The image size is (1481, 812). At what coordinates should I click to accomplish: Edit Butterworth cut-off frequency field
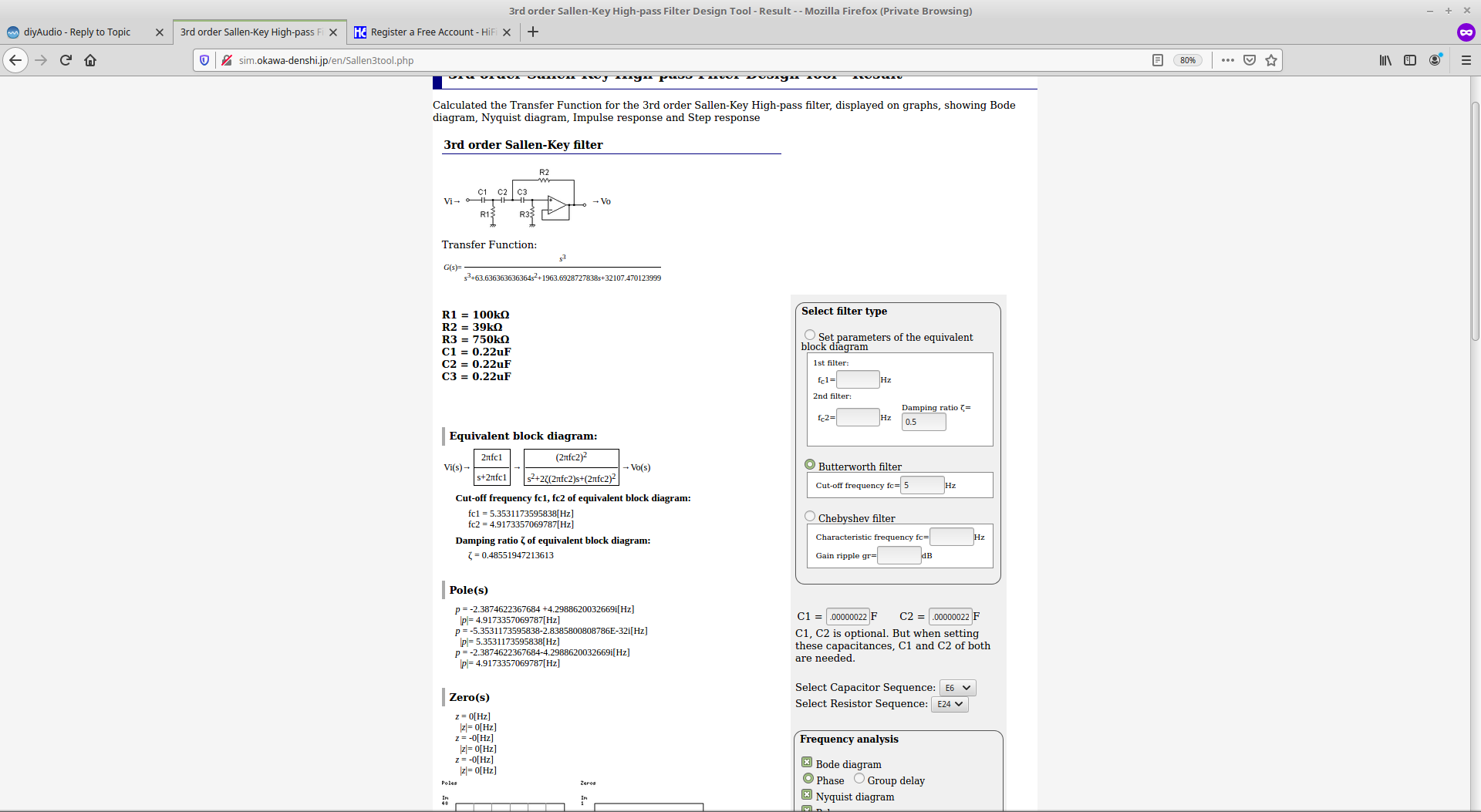923,485
